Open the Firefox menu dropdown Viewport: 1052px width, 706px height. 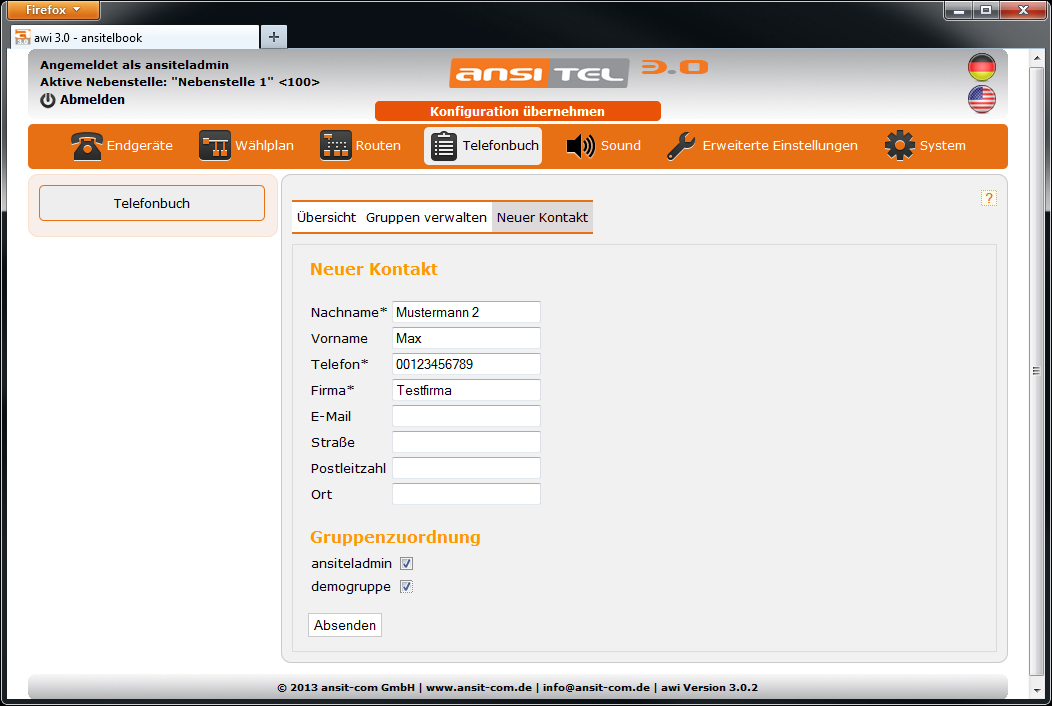53,10
